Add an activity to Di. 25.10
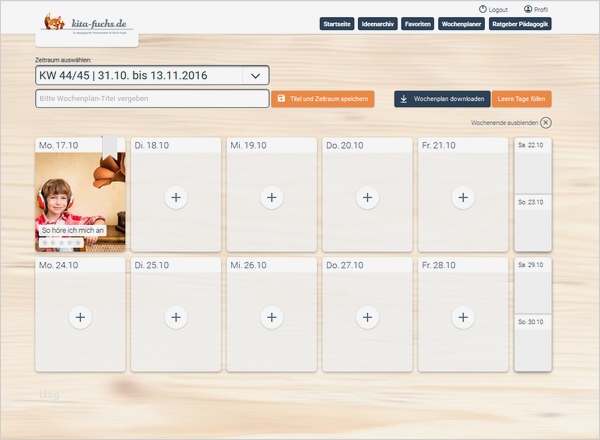This screenshot has height=440, width=600. [176, 317]
